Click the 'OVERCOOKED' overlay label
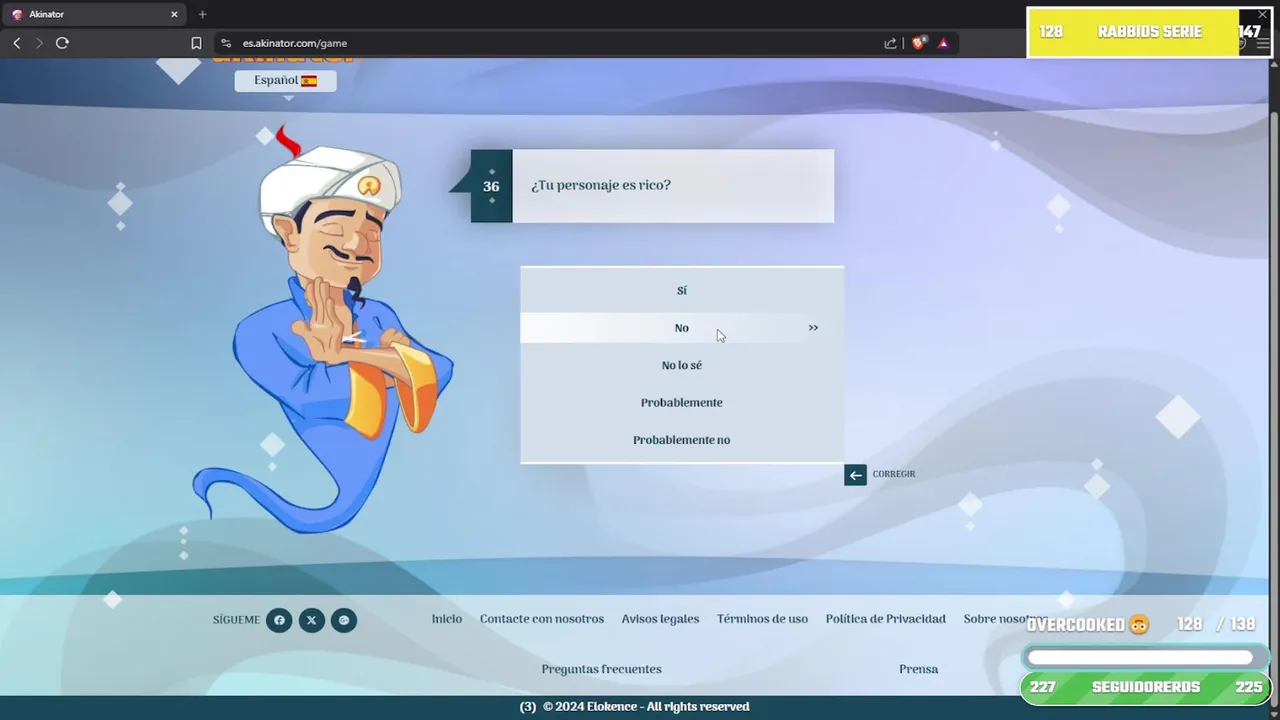 [x=1075, y=625]
